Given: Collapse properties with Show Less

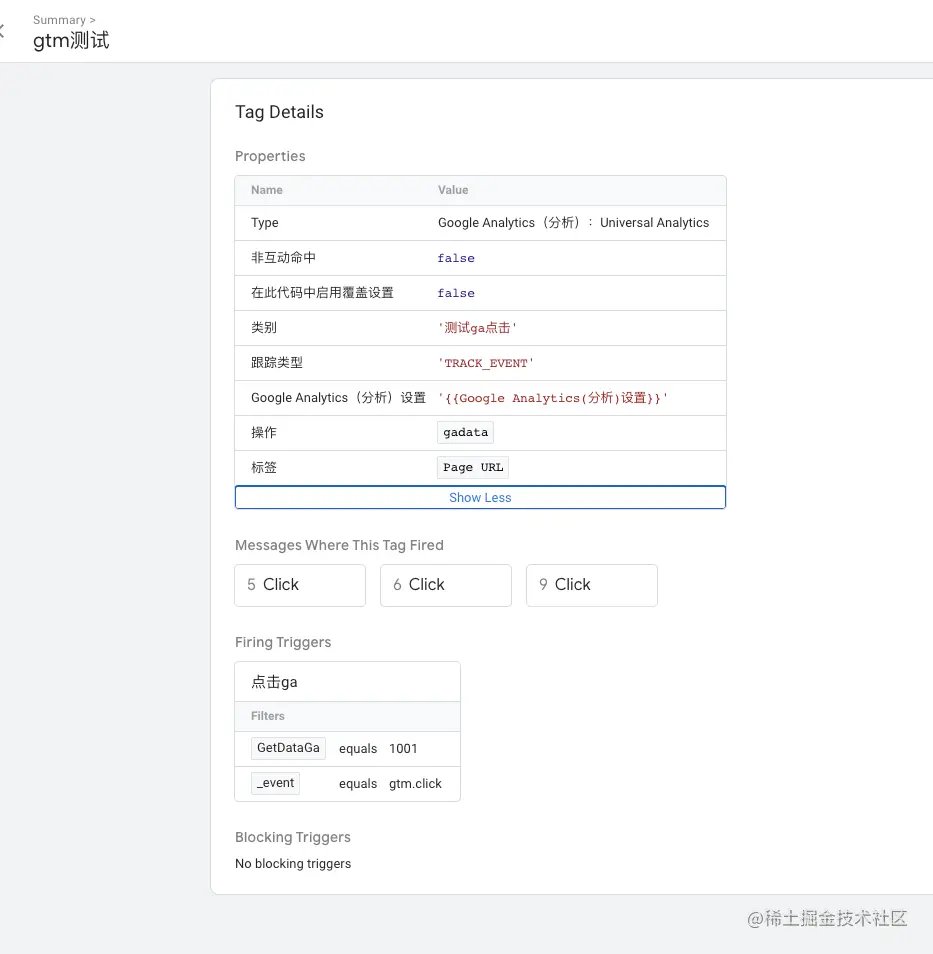Looking at the screenshot, I should click(x=480, y=497).
